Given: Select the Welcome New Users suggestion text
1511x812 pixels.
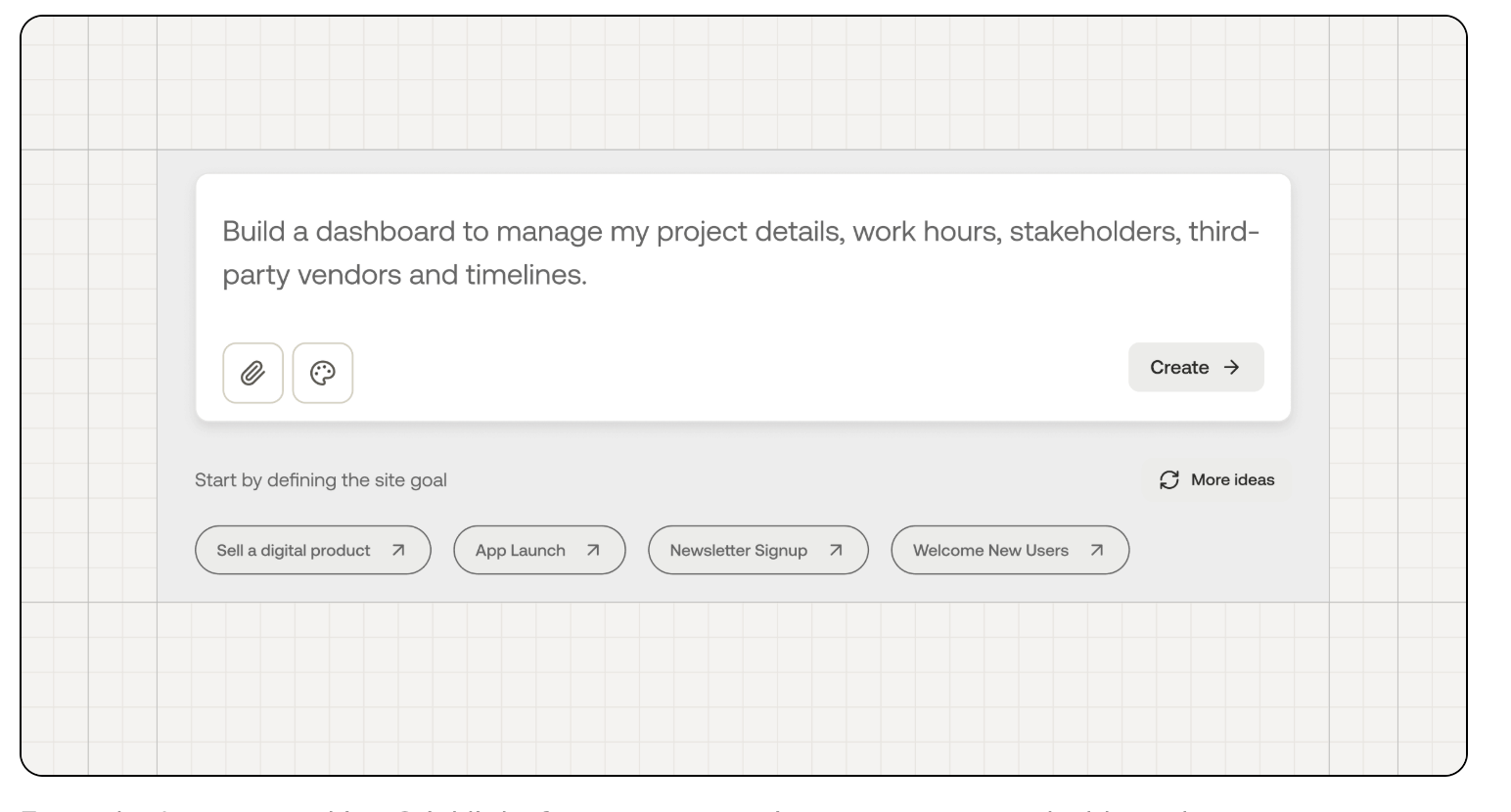Looking at the screenshot, I should click(x=990, y=550).
